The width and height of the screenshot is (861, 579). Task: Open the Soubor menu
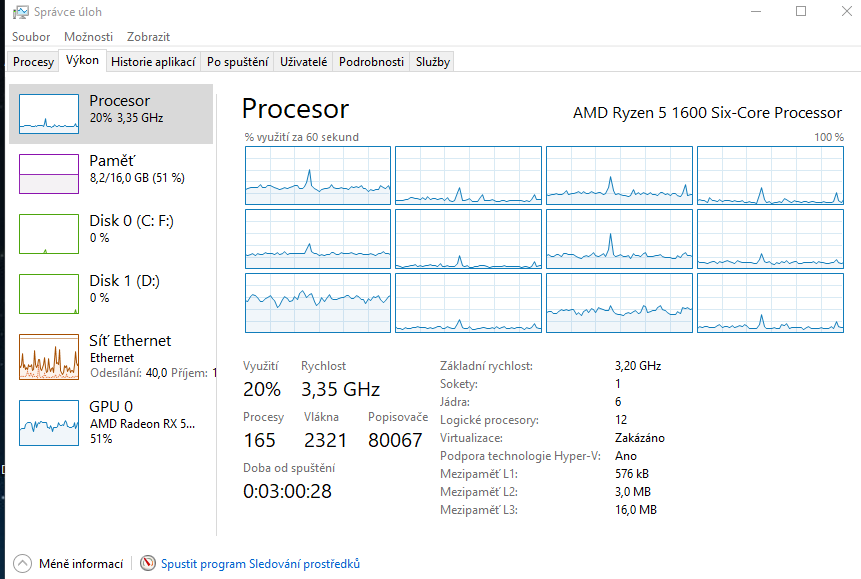[x=31, y=37]
